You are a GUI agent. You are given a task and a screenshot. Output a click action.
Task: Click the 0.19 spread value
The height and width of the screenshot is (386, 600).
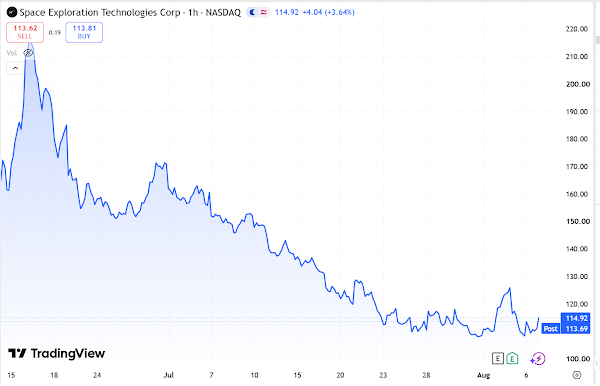(55, 33)
